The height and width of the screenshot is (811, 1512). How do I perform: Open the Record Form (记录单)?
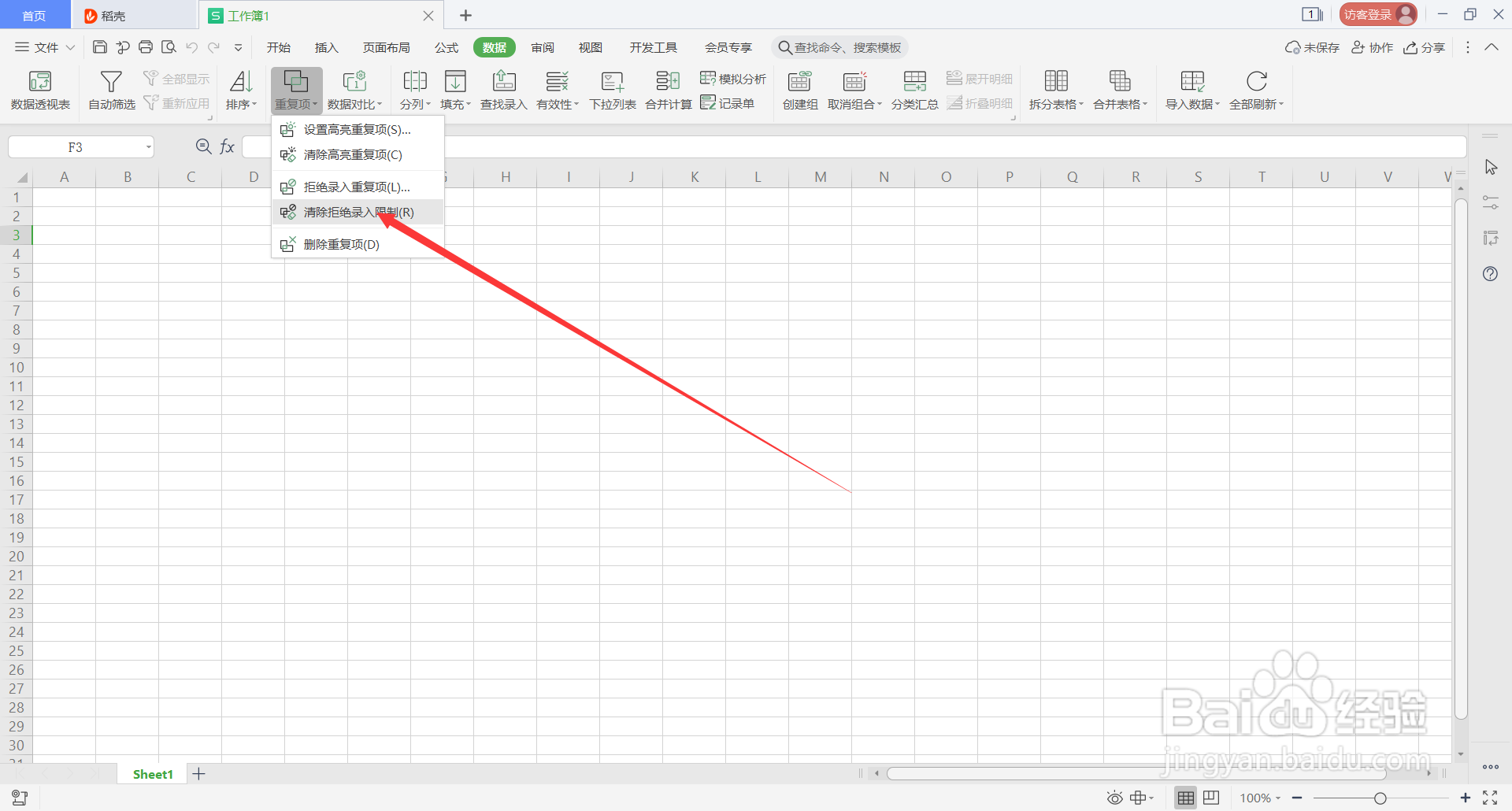pyautogui.click(x=728, y=103)
